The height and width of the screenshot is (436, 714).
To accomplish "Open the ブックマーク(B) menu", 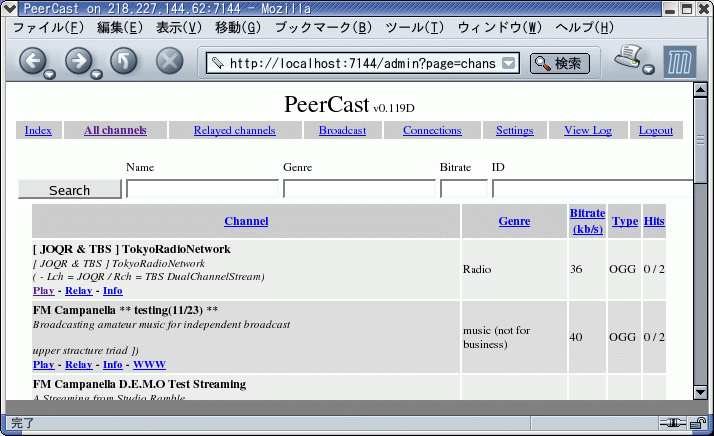I will click(323, 28).
